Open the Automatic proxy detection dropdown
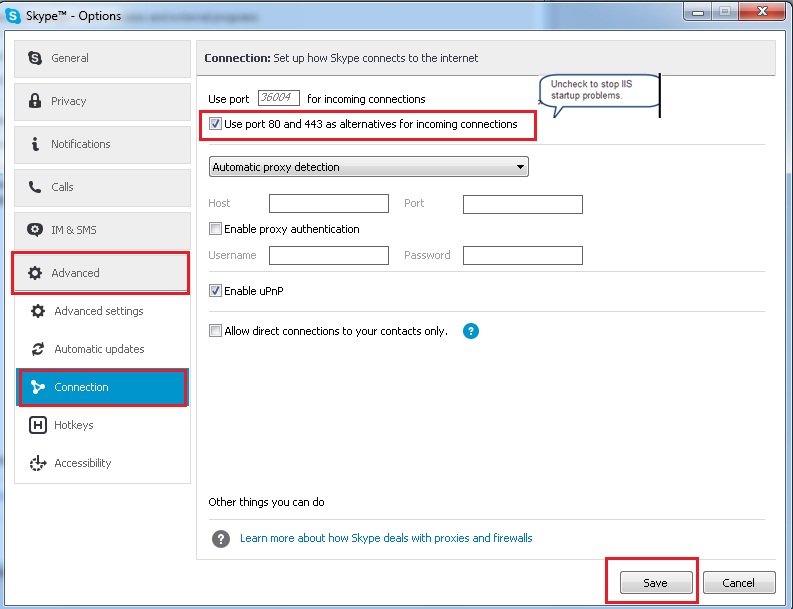The width and height of the screenshot is (793, 609). [x=369, y=167]
